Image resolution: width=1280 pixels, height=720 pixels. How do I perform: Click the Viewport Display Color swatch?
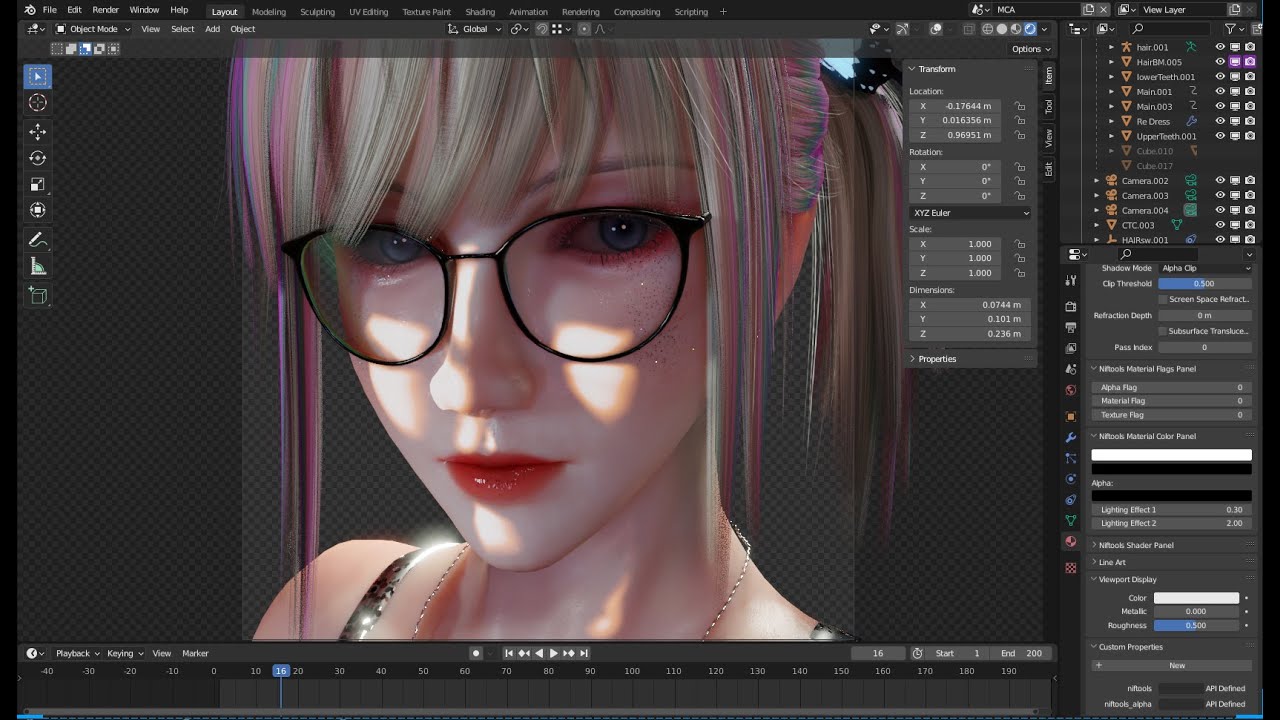[1197, 598]
